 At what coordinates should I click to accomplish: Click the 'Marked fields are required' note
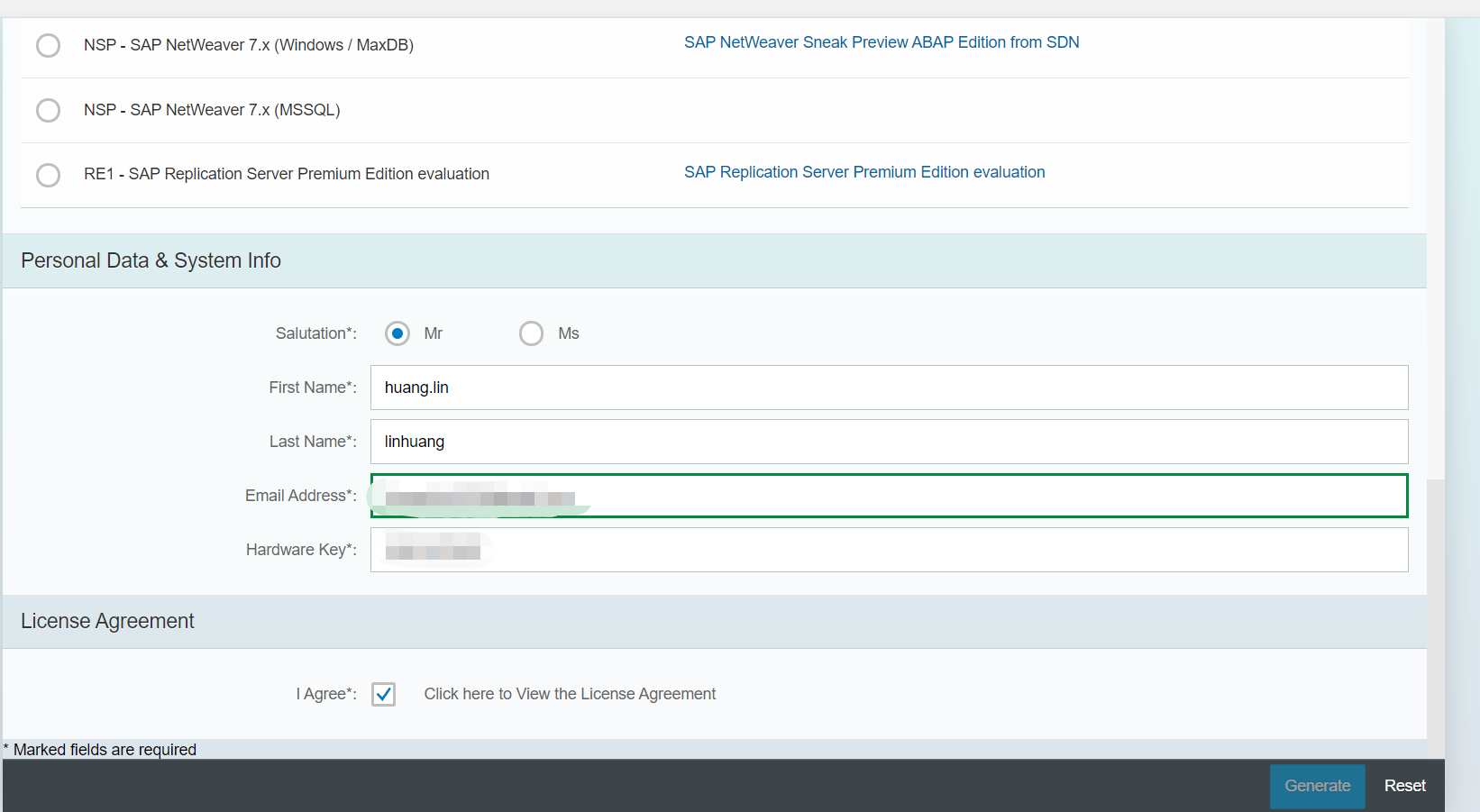[x=100, y=750]
